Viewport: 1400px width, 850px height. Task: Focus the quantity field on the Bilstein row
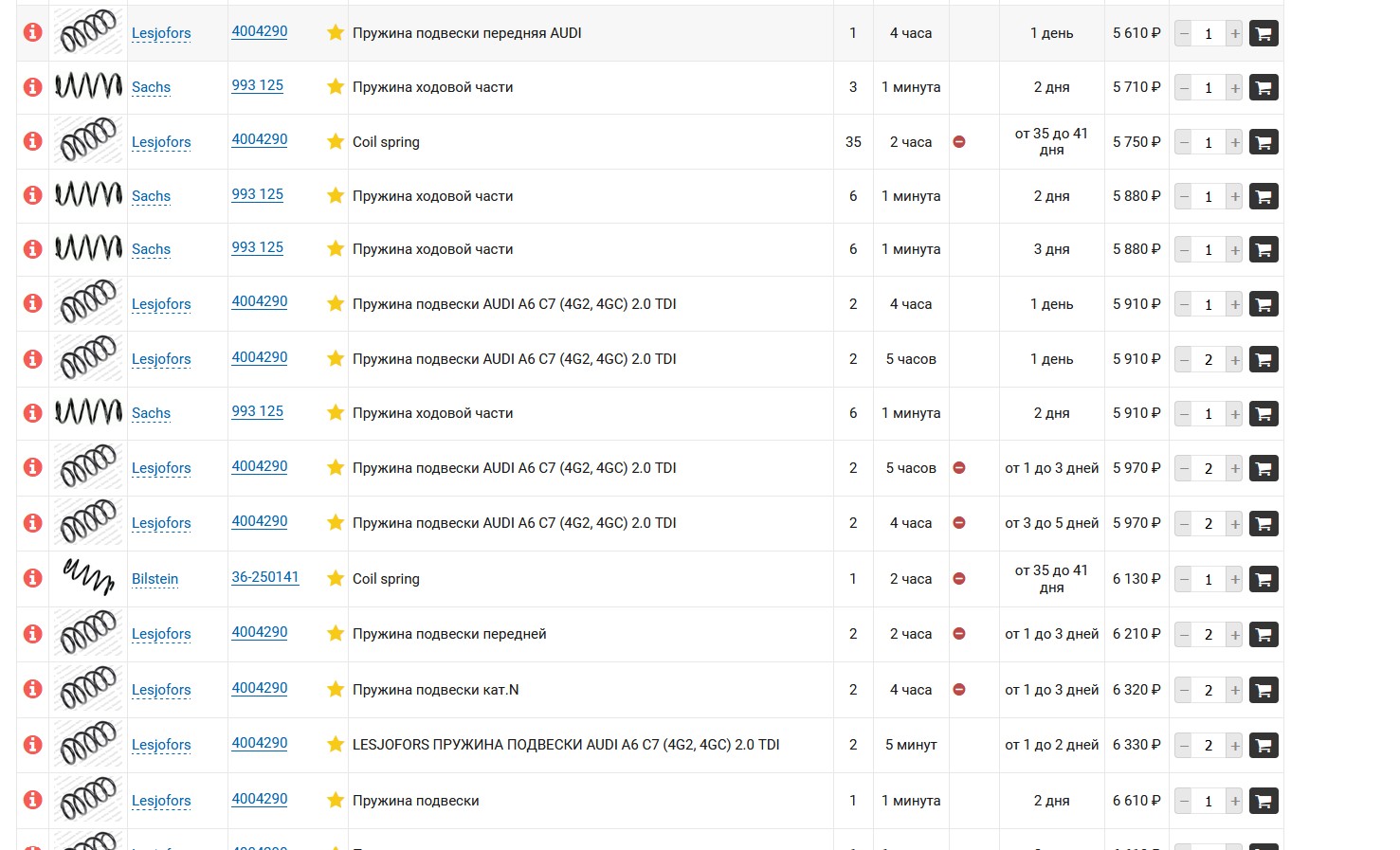coord(1209,579)
